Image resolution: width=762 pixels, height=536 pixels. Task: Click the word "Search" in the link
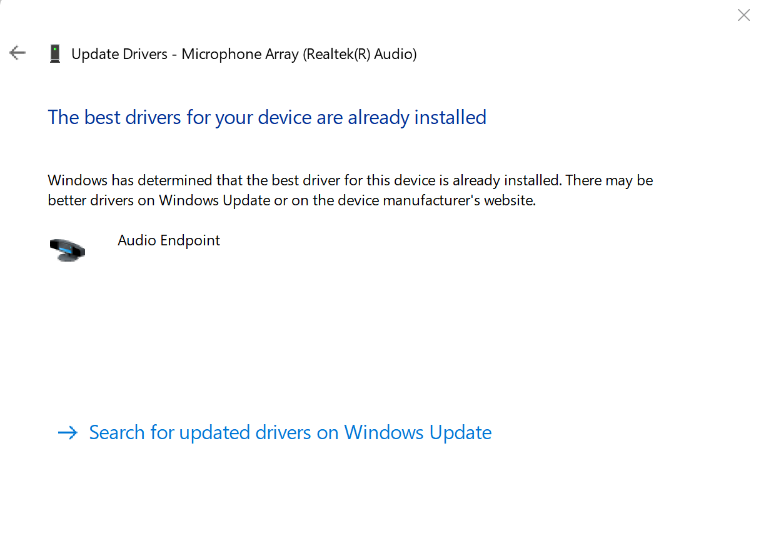(x=117, y=433)
